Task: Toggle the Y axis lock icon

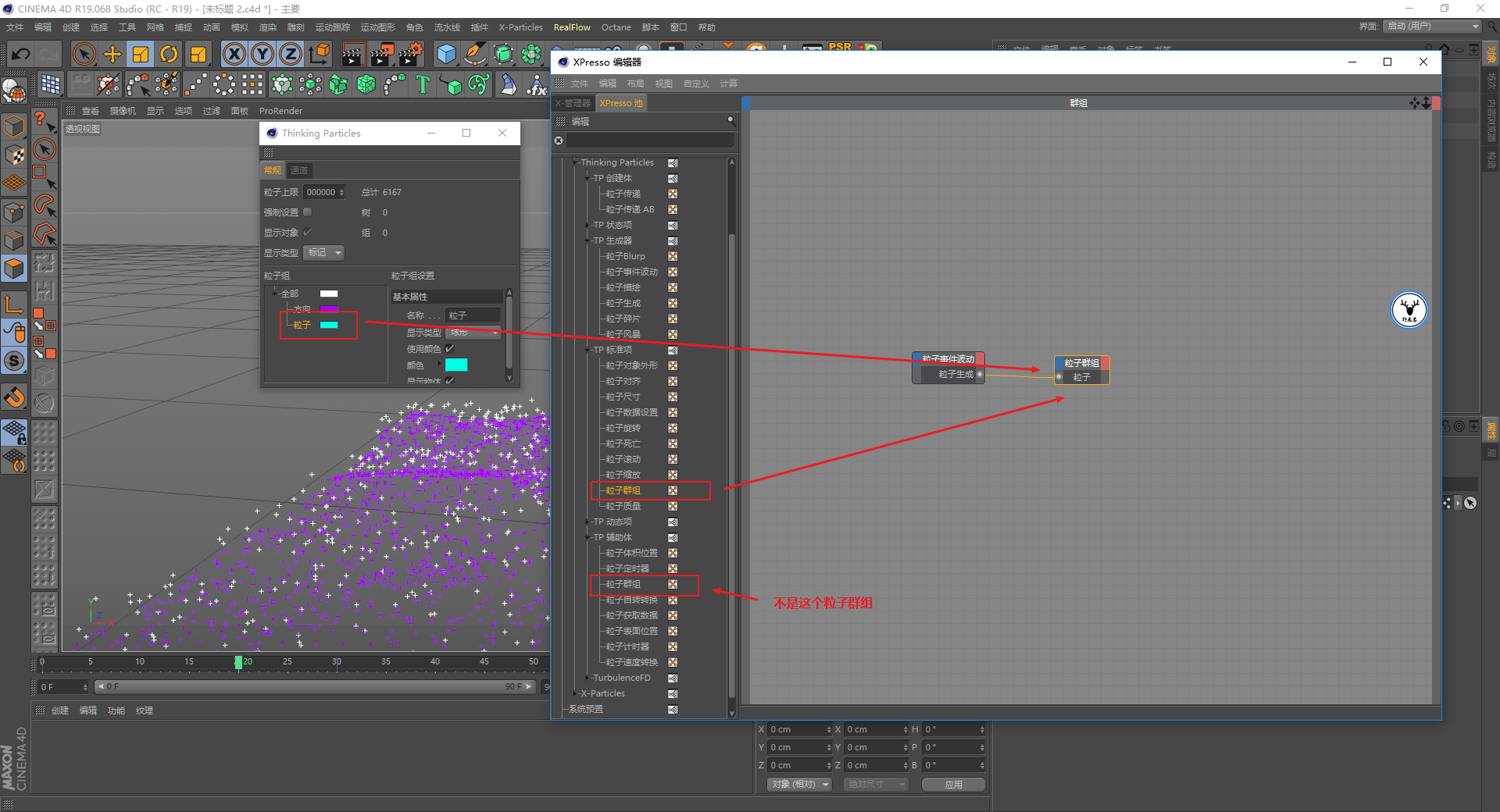Action: pos(262,54)
